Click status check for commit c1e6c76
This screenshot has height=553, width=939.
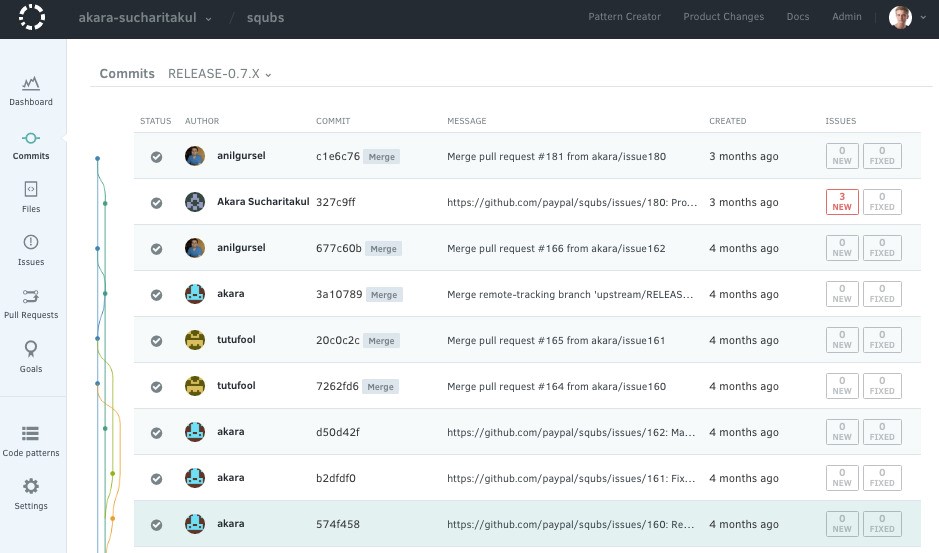[x=156, y=157]
